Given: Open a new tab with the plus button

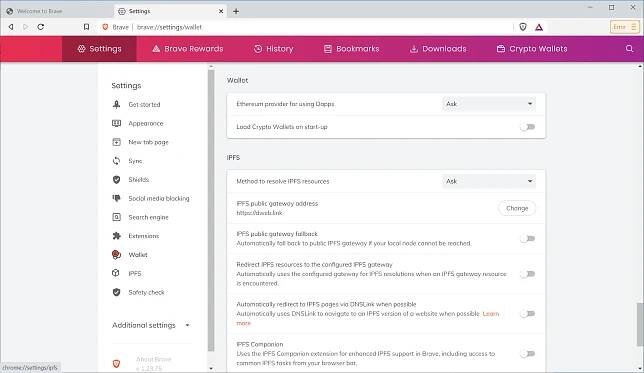Looking at the screenshot, I should (236, 12).
